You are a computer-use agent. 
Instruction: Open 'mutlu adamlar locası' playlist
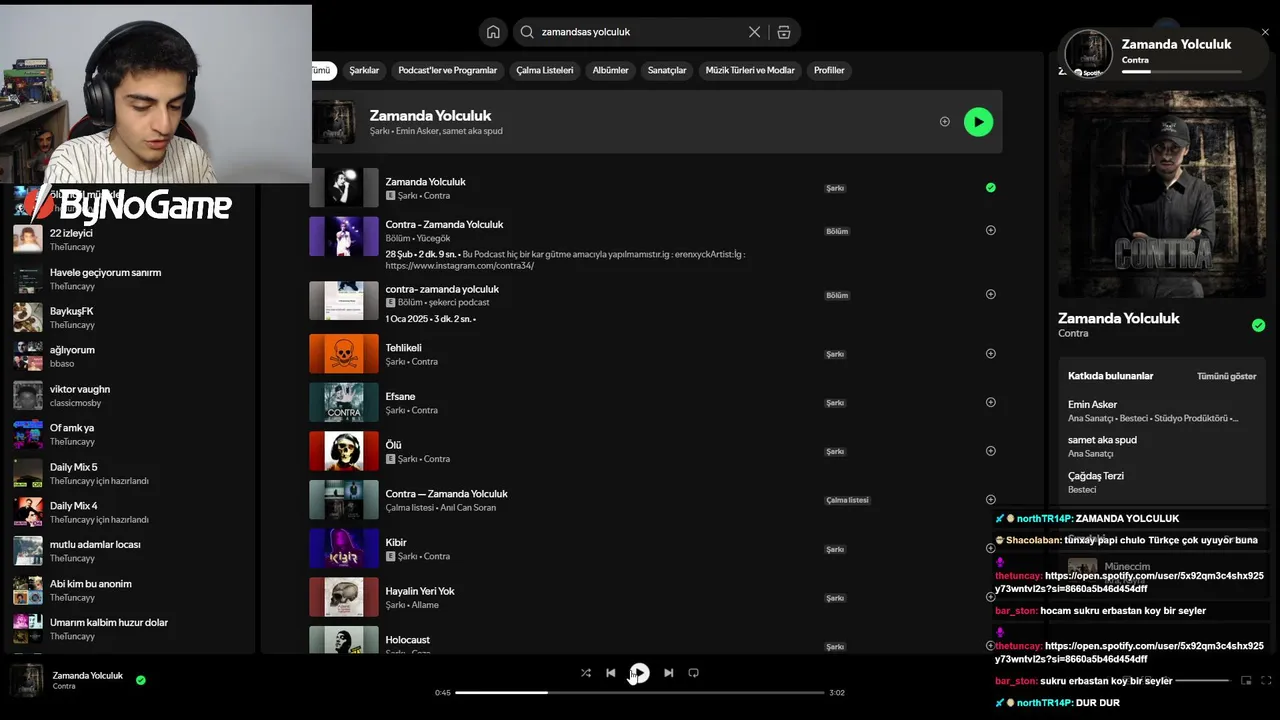(128, 551)
